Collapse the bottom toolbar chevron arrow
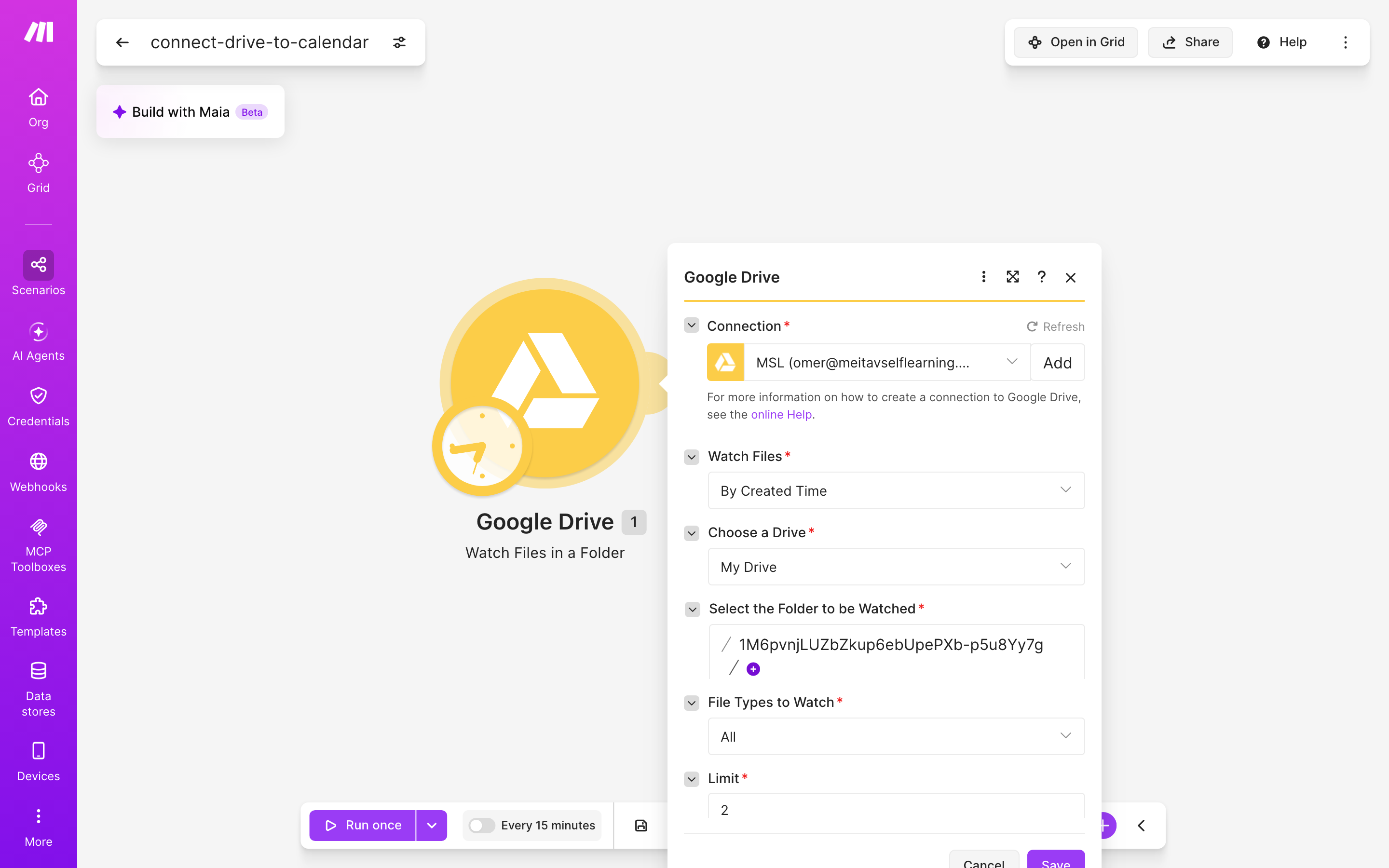The height and width of the screenshot is (868, 1389). point(1141,826)
